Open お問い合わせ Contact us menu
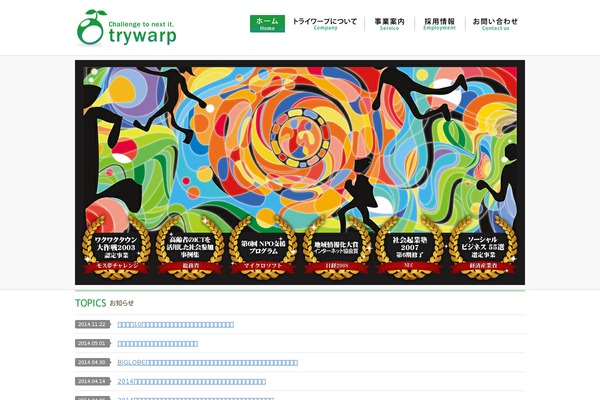 [x=495, y=24]
